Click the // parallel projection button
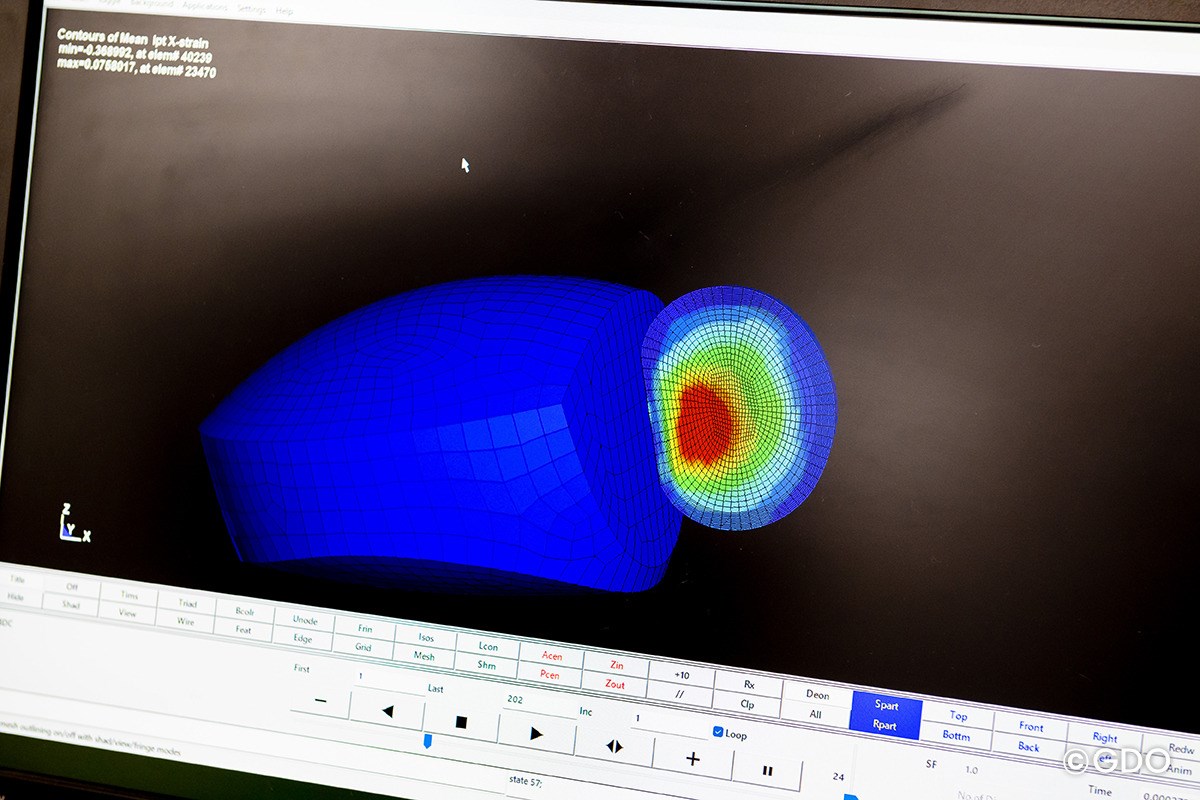The width and height of the screenshot is (1200, 800). (x=680, y=694)
